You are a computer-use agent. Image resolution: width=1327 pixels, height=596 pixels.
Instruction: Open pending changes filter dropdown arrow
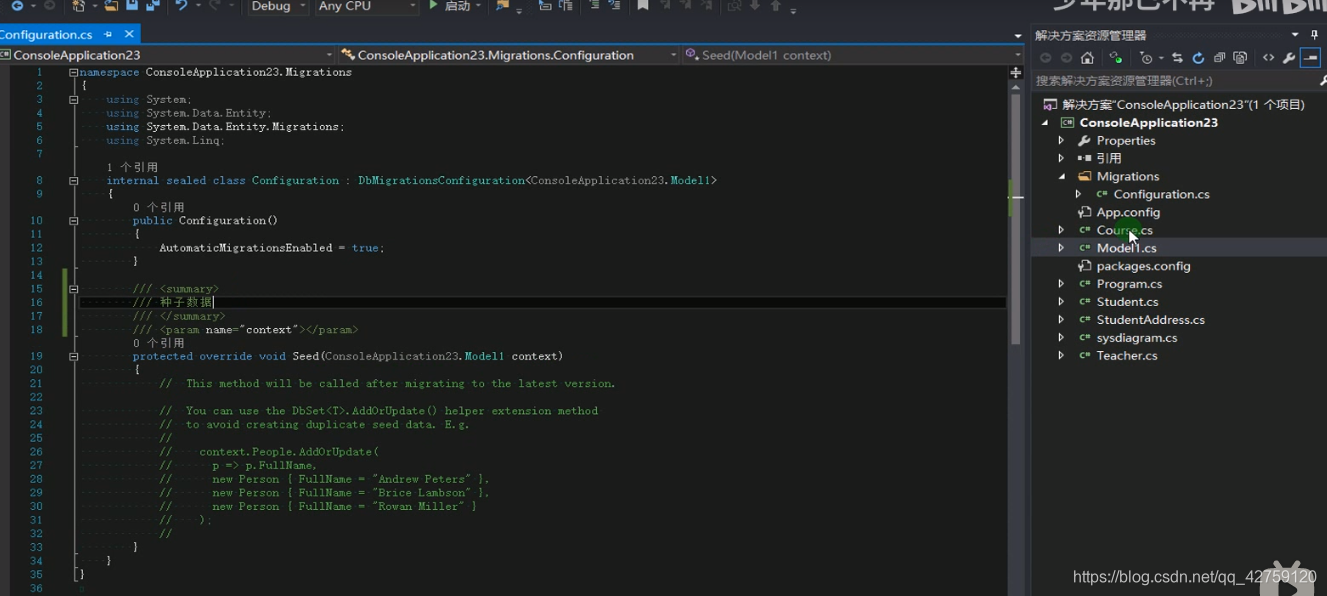[x=1161, y=58]
